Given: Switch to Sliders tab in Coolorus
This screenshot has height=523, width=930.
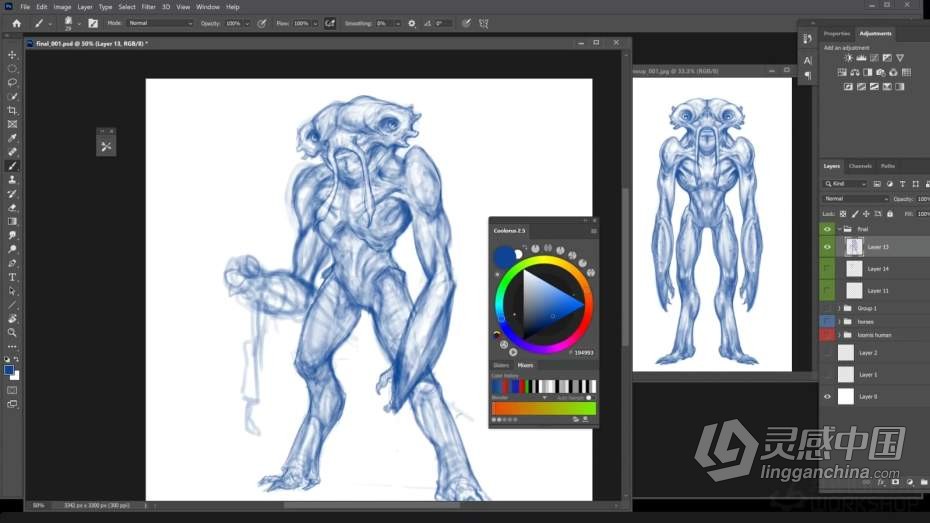Looking at the screenshot, I should (x=501, y=365).
